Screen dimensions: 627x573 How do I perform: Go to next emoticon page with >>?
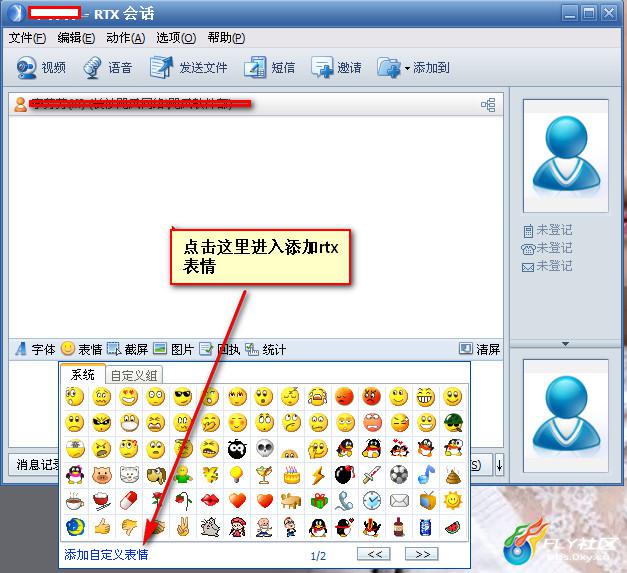[x=422, y=554]
